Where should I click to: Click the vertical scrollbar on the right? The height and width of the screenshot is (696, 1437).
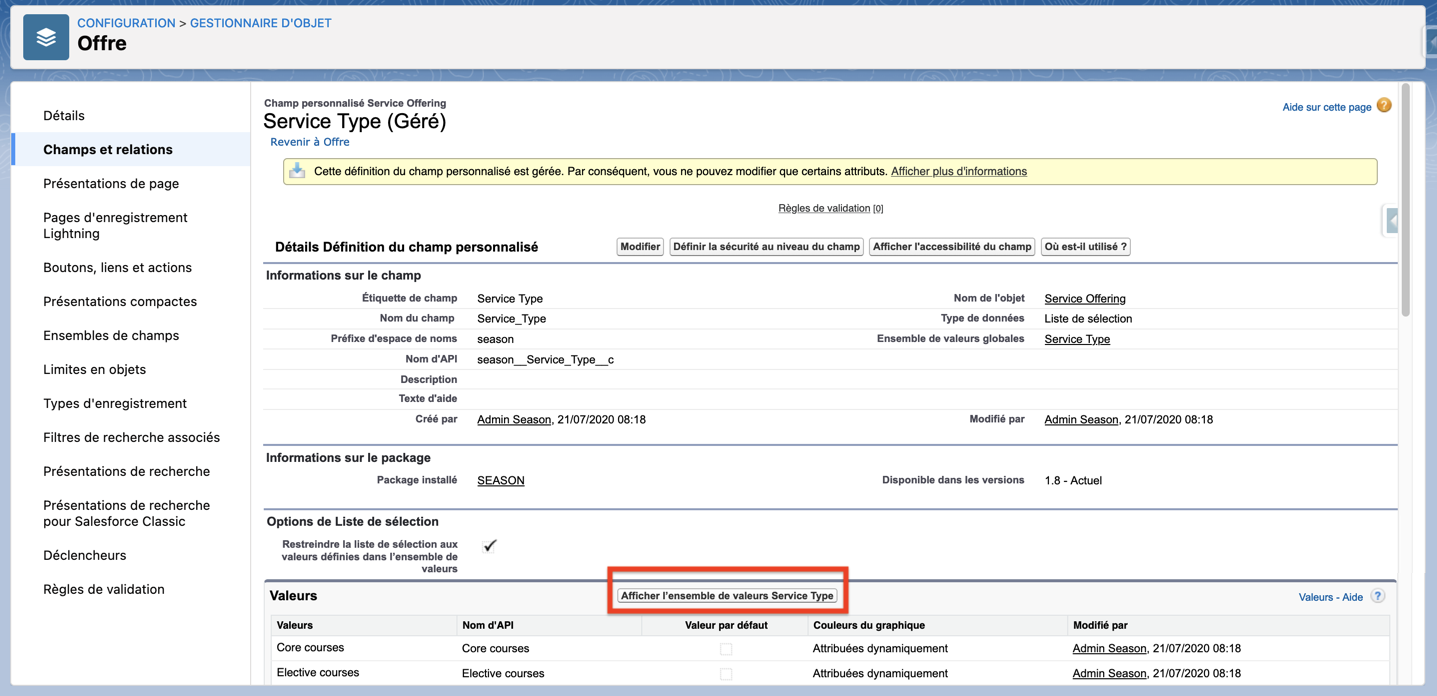point(1406,200)
